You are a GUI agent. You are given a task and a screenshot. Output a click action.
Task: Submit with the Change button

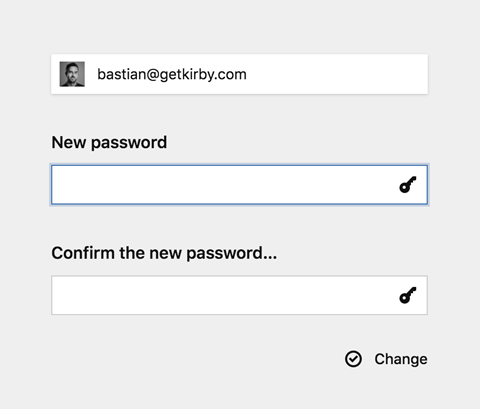(386, 359)
